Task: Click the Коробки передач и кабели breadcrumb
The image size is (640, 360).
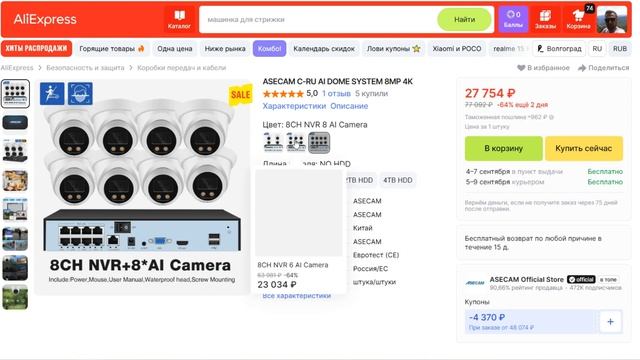Action: click(181, 68)
